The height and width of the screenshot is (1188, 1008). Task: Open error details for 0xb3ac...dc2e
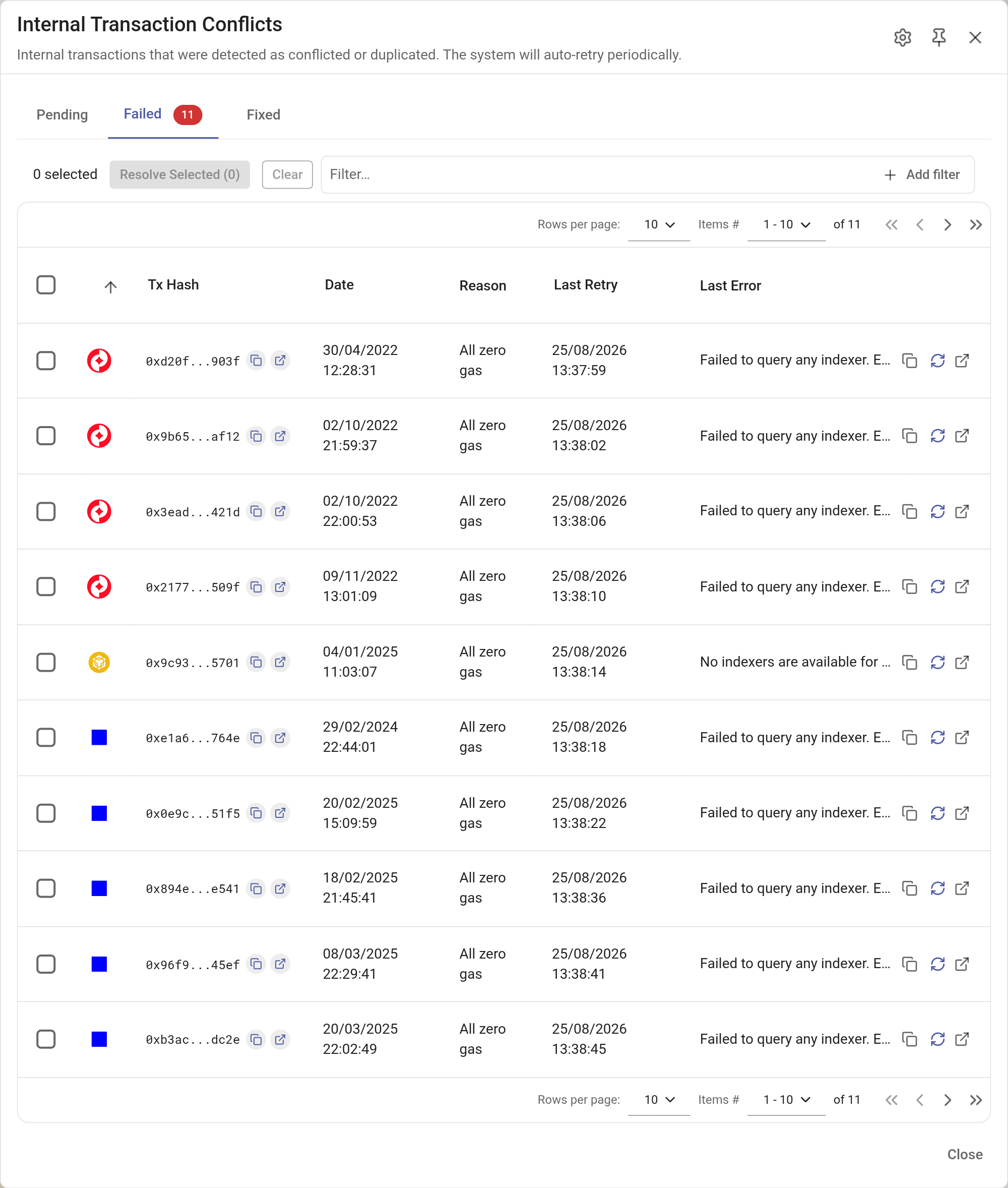point(962,1039)
